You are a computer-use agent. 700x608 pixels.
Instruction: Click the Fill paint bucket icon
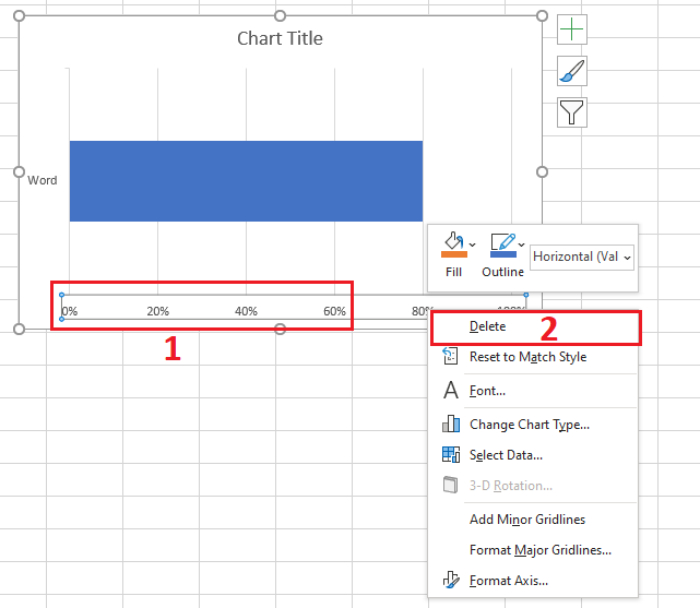tap(454, 241)
